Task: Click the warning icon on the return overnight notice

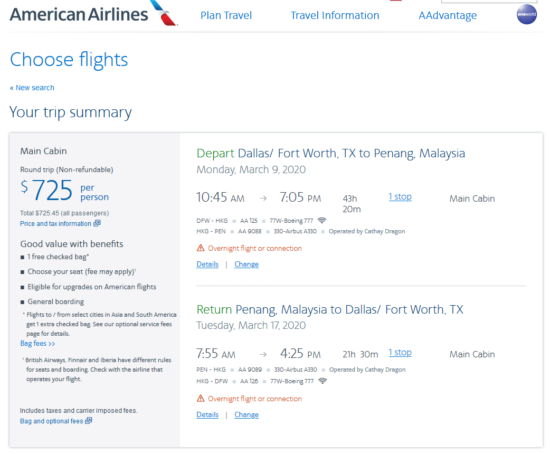Action: 200,399
